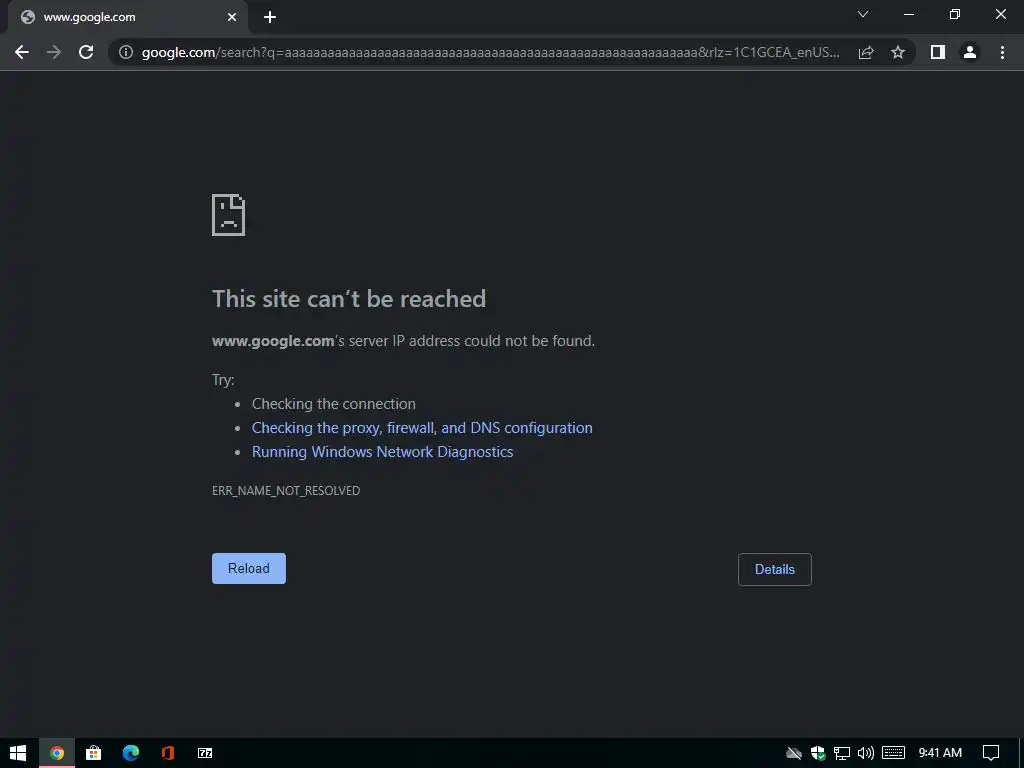Open the side panel icon
The image size is (1024, 768).
pyautogui.click(x=938, y=52)
